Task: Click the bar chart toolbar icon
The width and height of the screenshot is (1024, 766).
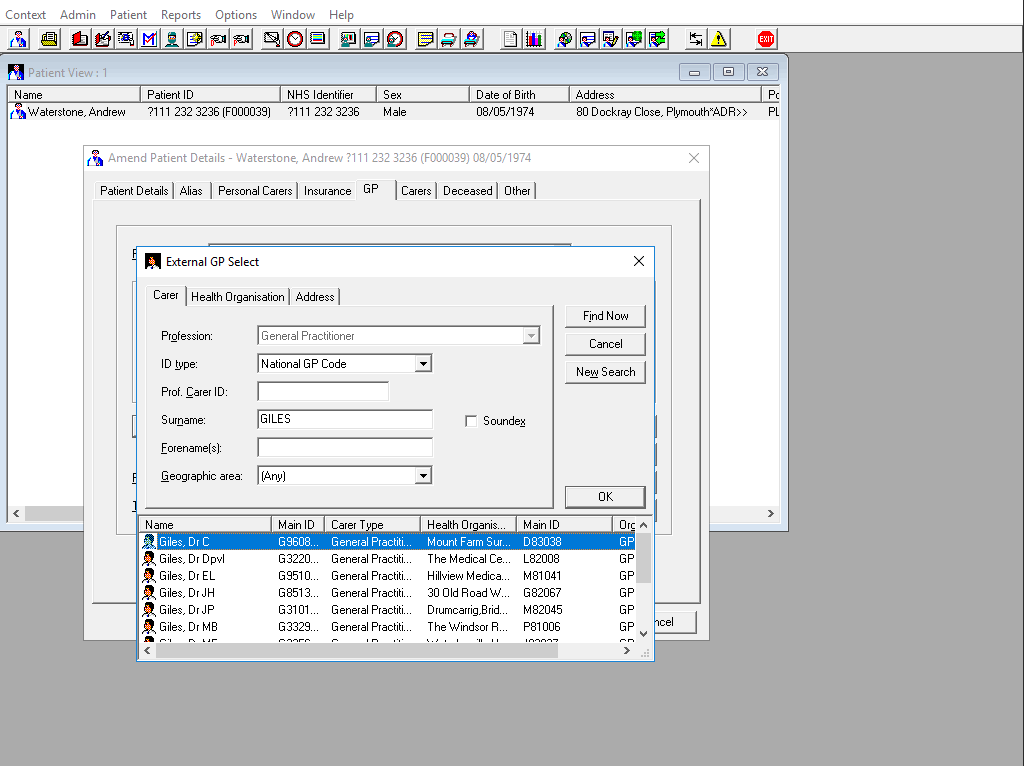Action: tap(534, 39)
